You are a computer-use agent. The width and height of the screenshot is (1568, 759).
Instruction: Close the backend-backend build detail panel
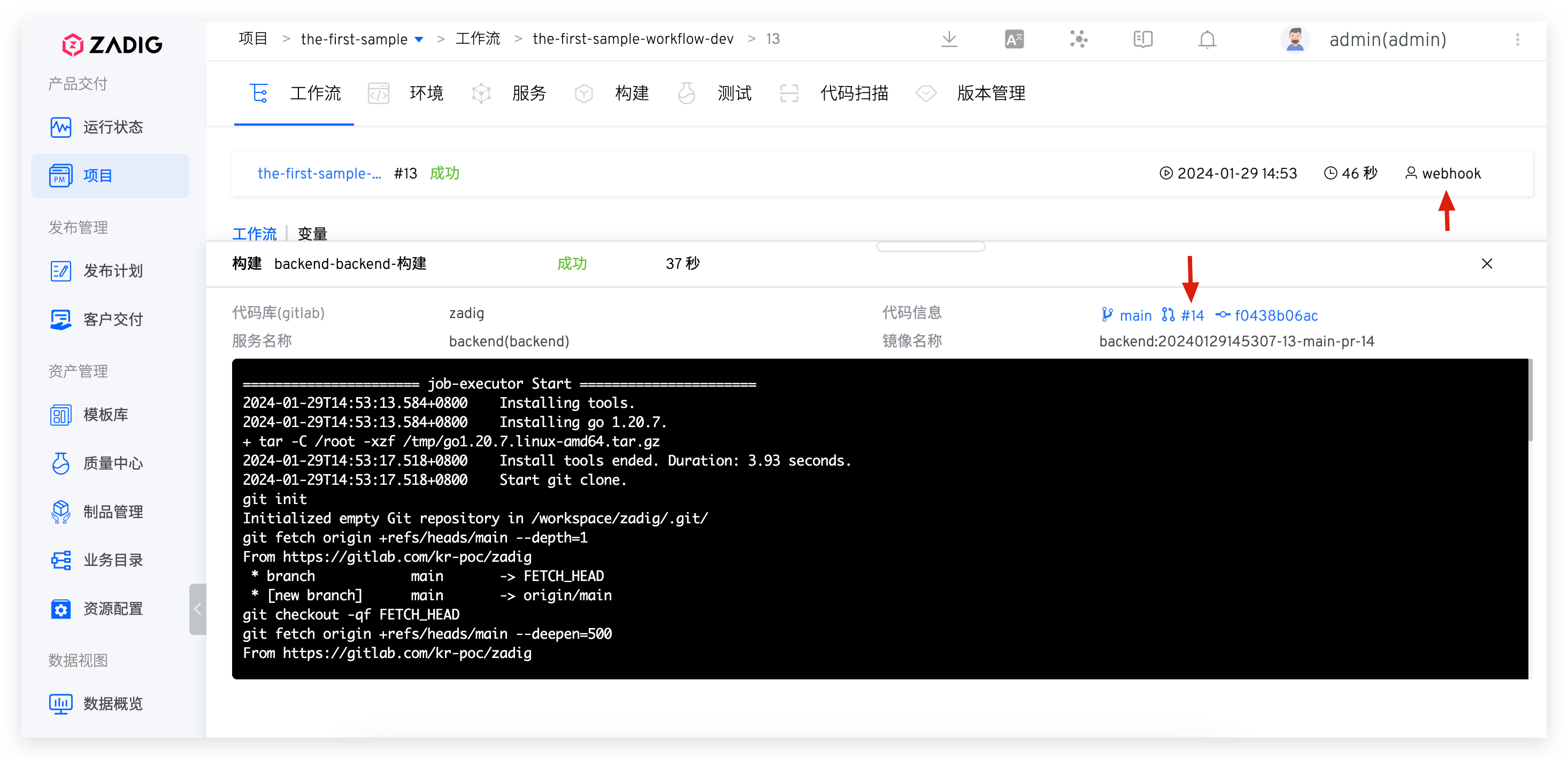(x=1488, y=264)
